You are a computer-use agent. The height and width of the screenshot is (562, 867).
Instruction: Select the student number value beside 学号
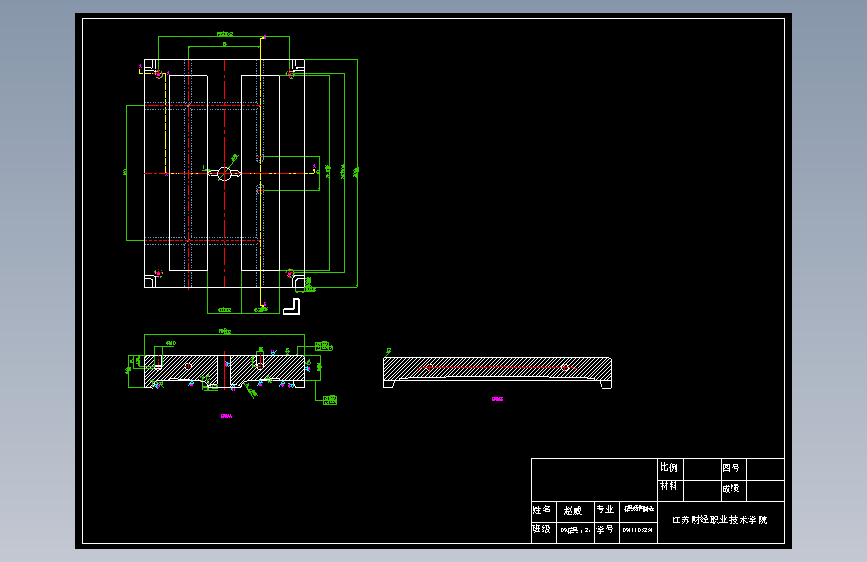638,530
